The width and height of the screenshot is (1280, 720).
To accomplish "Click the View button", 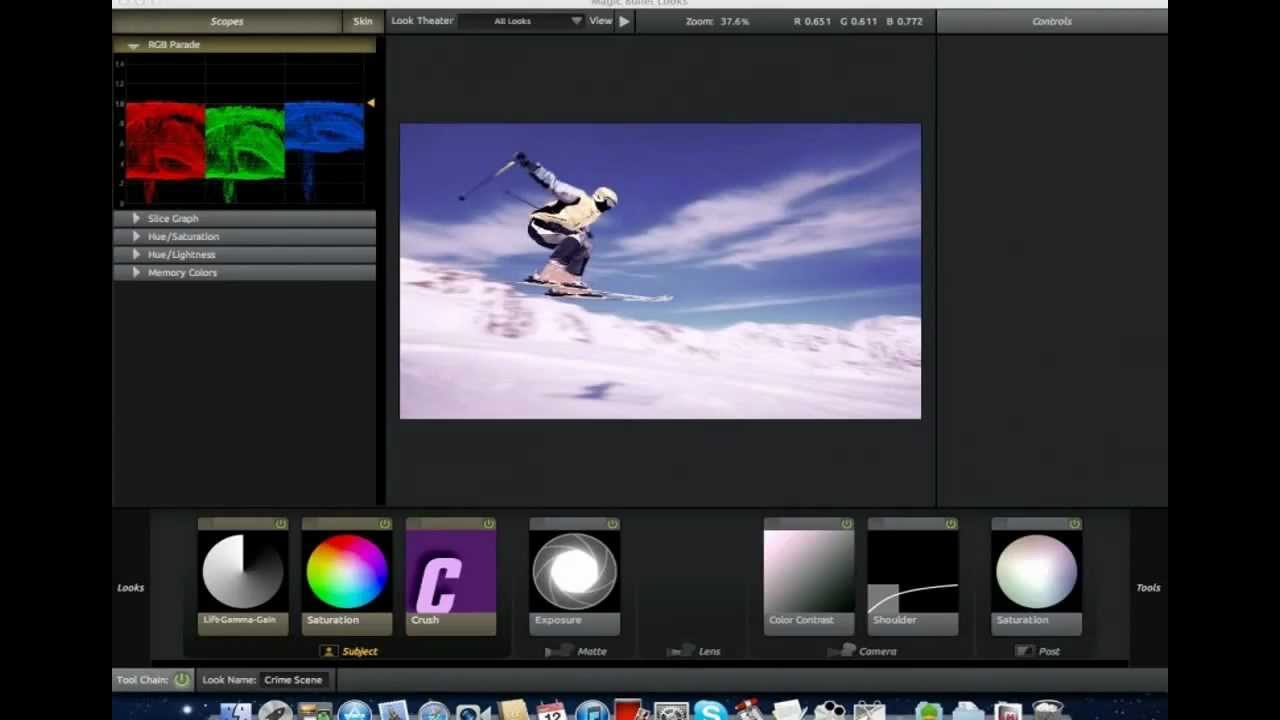I will [600, 21].
